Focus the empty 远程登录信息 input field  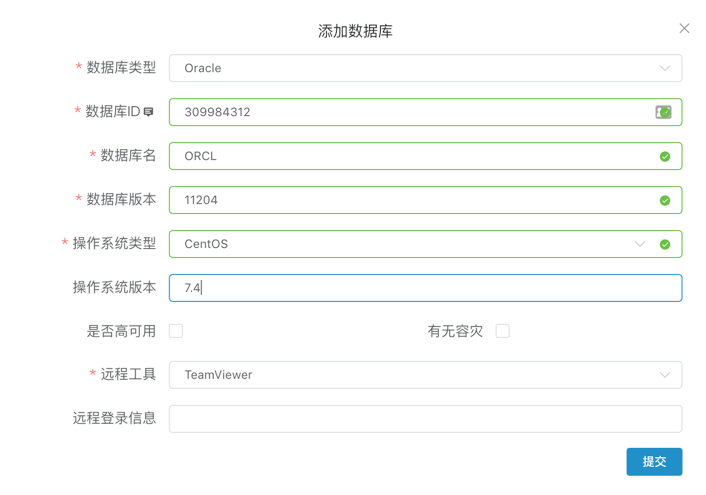click(425, 419)
